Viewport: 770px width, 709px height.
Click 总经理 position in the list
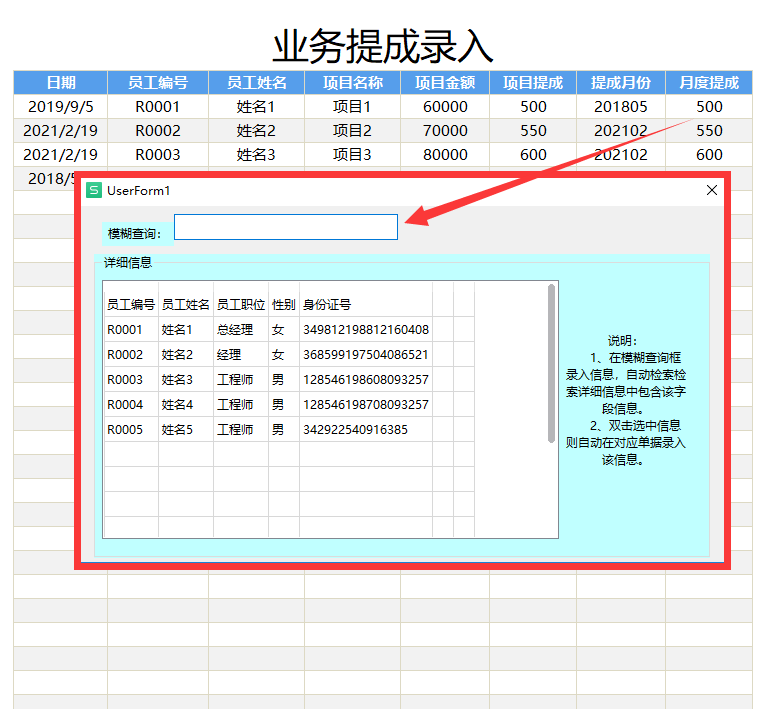point(235,329)
